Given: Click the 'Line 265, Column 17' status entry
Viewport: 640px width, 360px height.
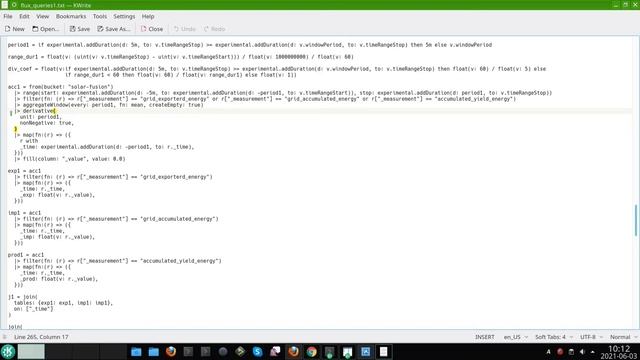Looking at the screenshot, I should (x=41, y=337).
